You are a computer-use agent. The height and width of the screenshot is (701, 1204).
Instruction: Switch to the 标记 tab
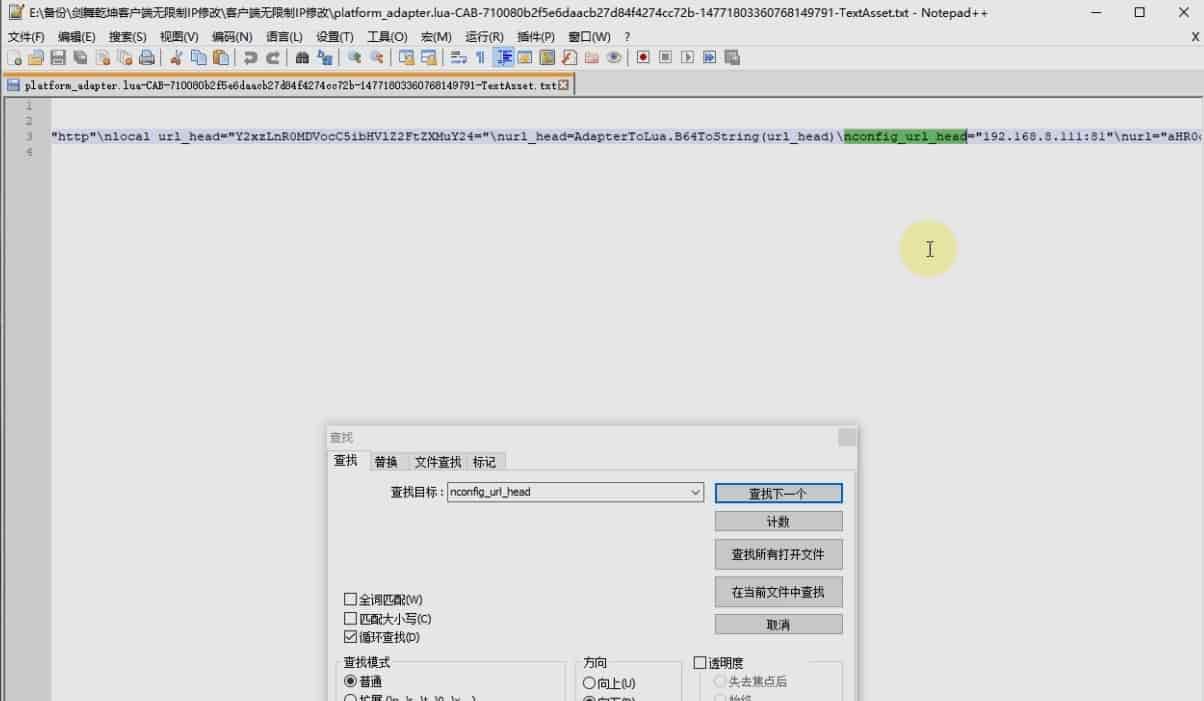click(x=484, y=461)
